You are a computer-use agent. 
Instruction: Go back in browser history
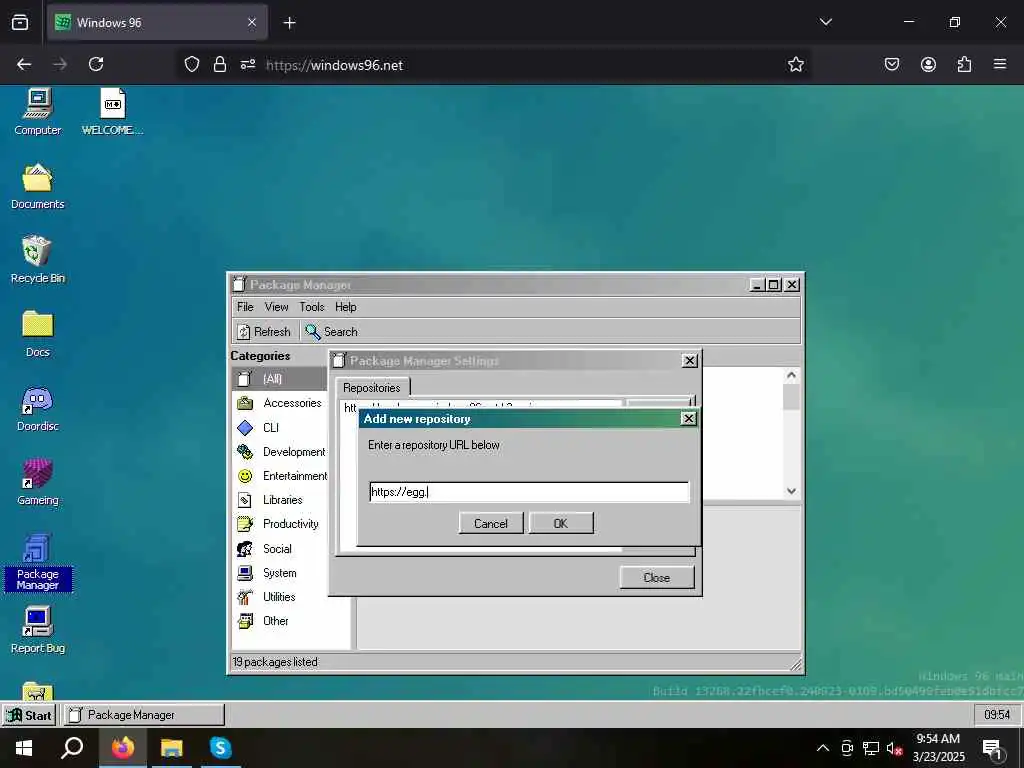pos(24,64)
